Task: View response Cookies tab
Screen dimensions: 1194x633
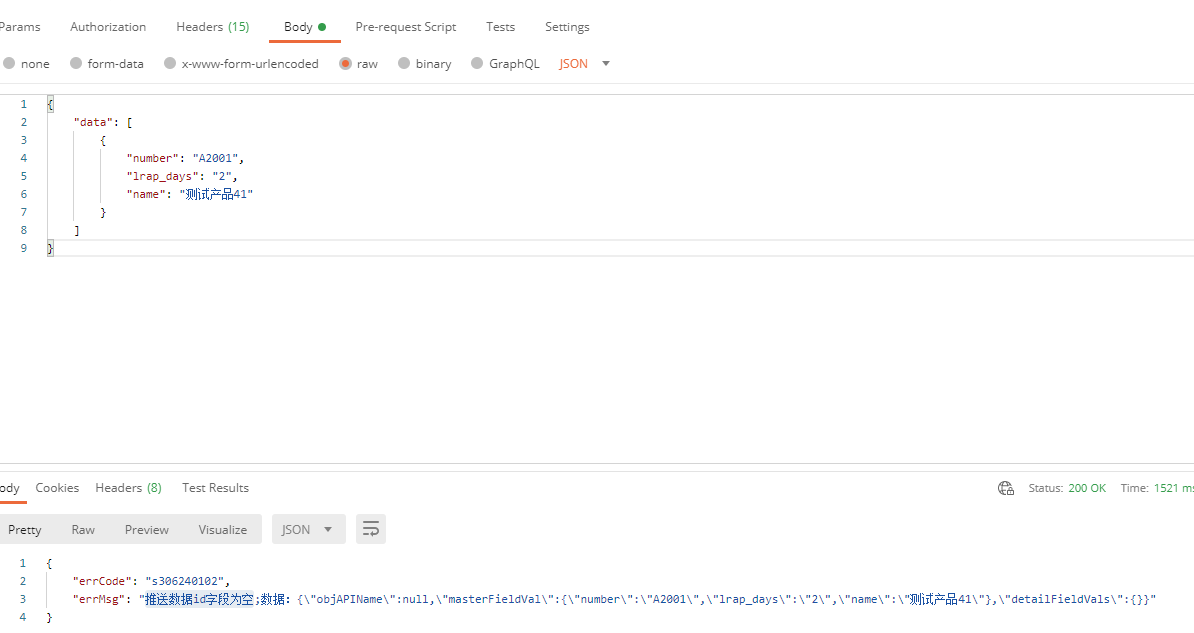Action: click(57, 488)
